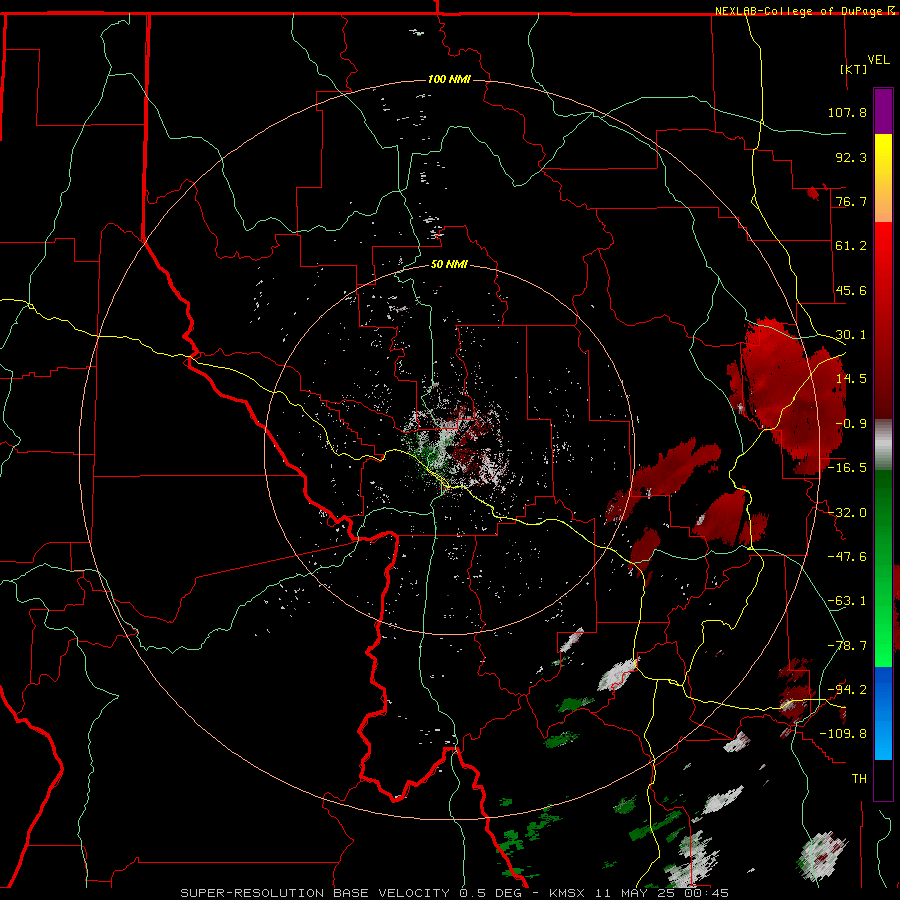Pick the purple band of the velocity scale

click(883, 111)
